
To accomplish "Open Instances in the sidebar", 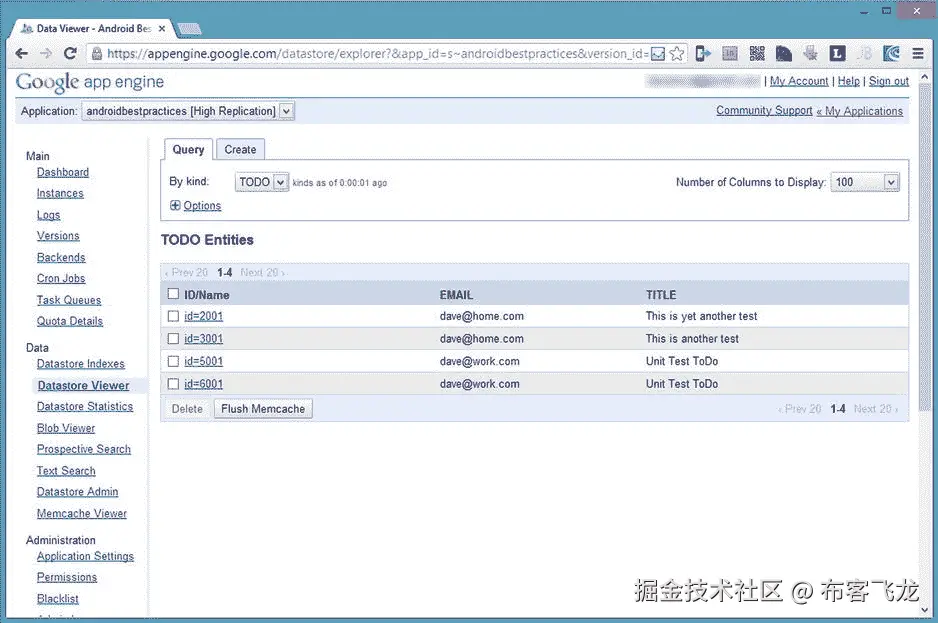I will click(60, 193).
